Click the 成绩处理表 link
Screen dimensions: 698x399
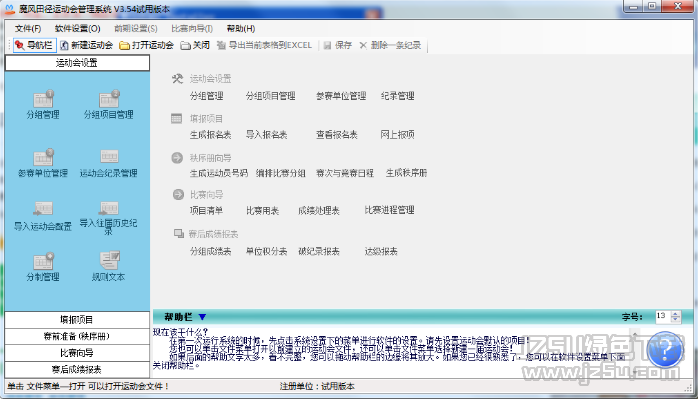tap(319, 210)
